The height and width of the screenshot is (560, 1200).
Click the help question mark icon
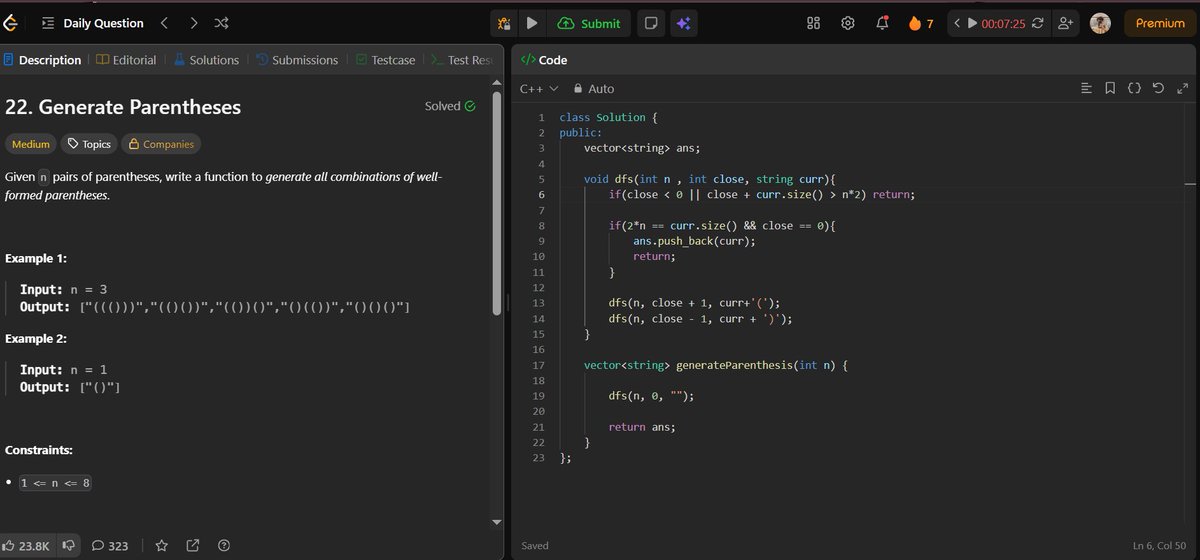pos(224,546)
